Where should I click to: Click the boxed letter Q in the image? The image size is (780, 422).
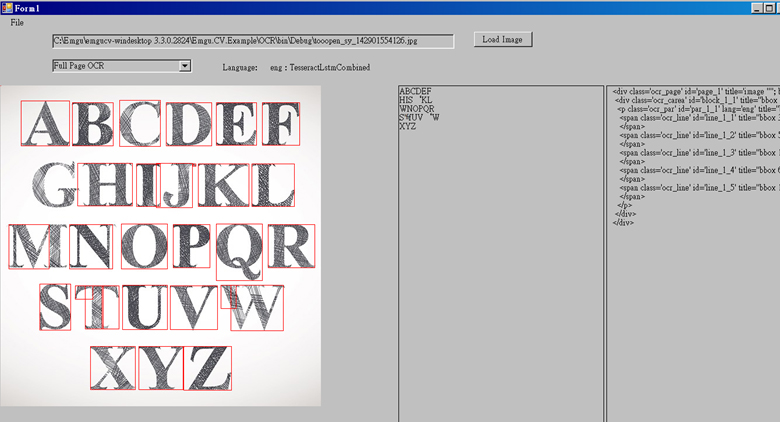pos(240,250)
